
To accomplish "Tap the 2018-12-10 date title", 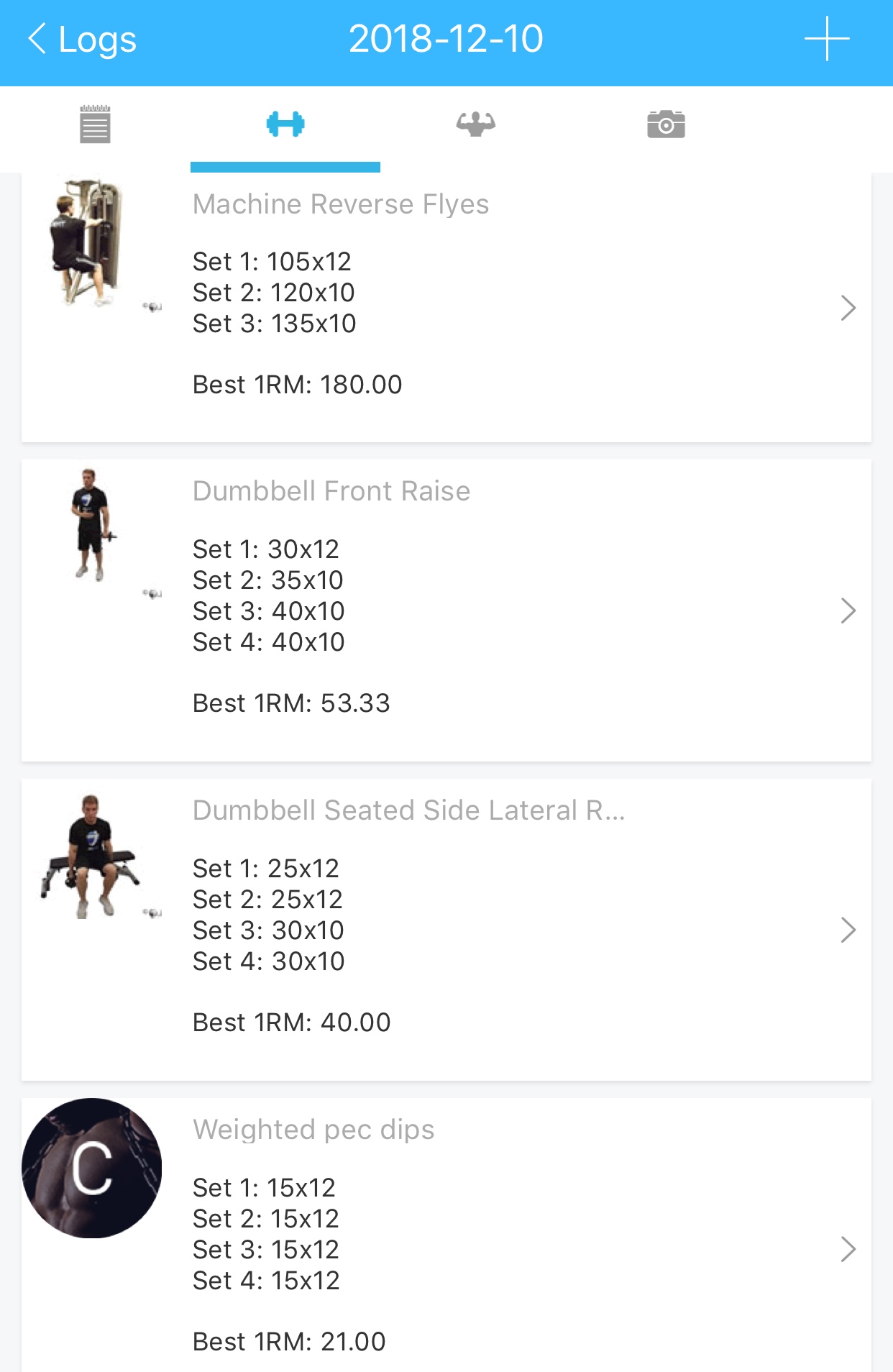I will (x=446, y=39).
